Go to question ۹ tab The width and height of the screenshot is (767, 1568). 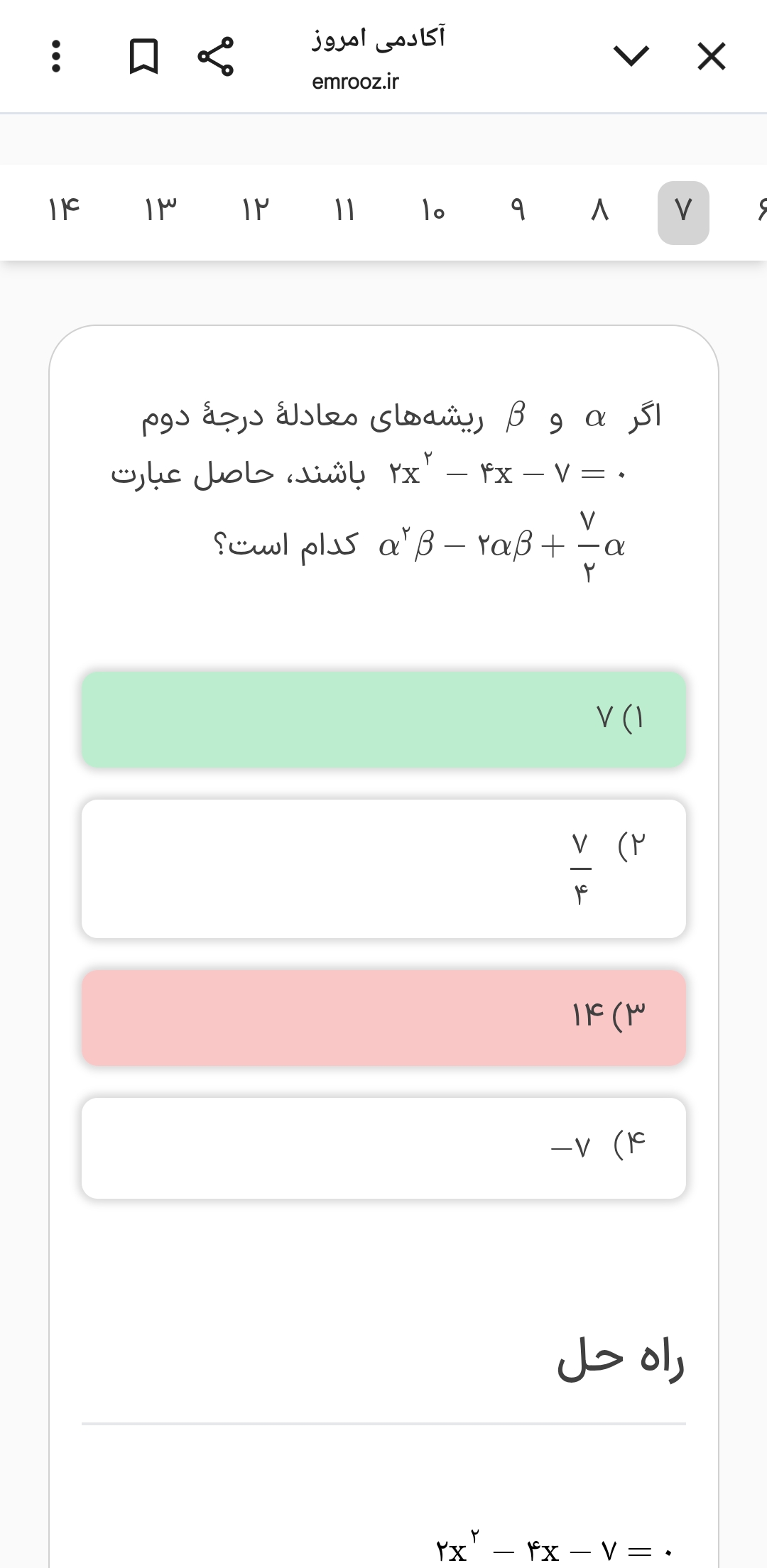click(x=518, y=211)
